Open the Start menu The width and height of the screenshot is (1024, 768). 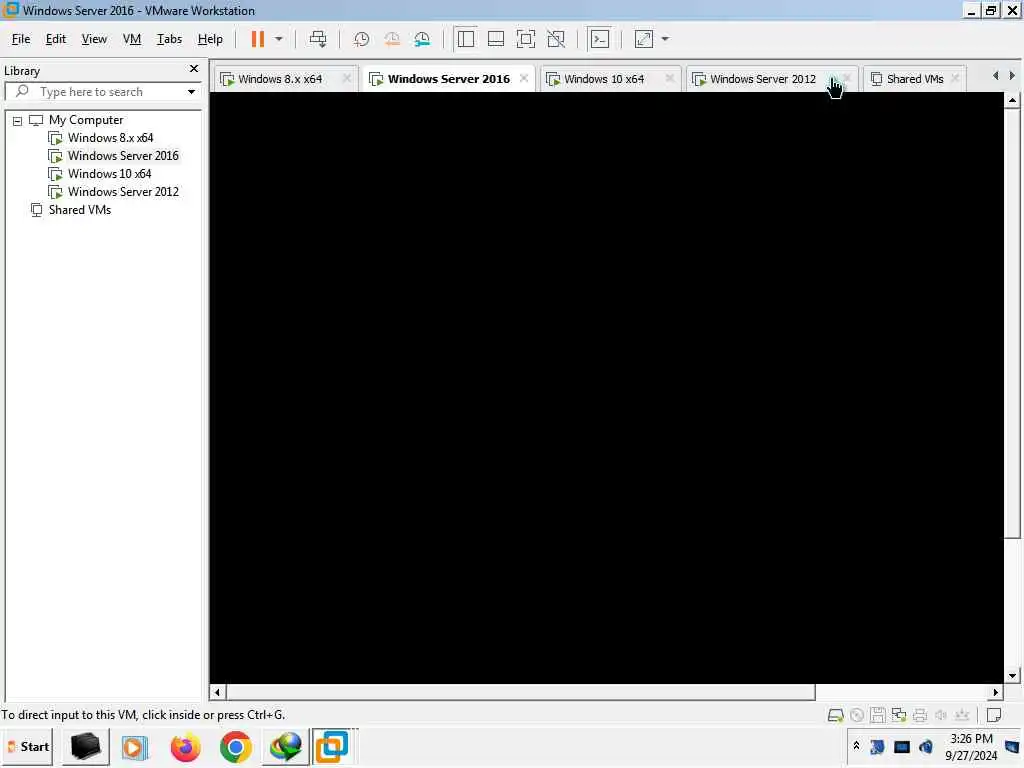28,747
